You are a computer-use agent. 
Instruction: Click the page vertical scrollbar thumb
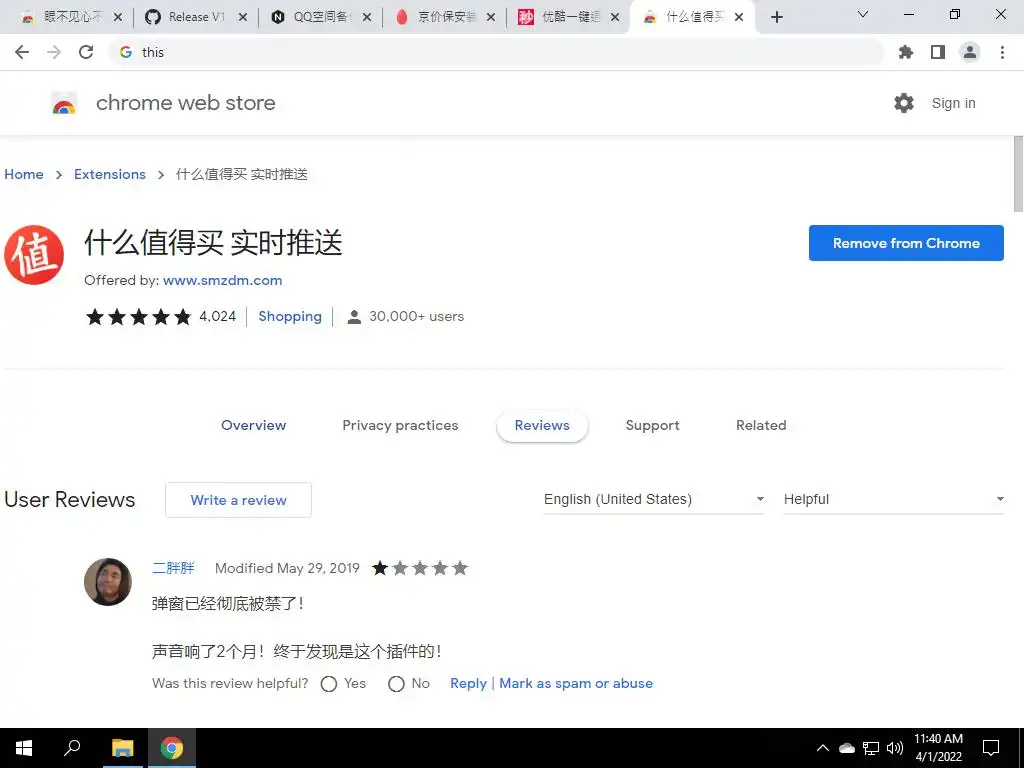[1018, 174]
